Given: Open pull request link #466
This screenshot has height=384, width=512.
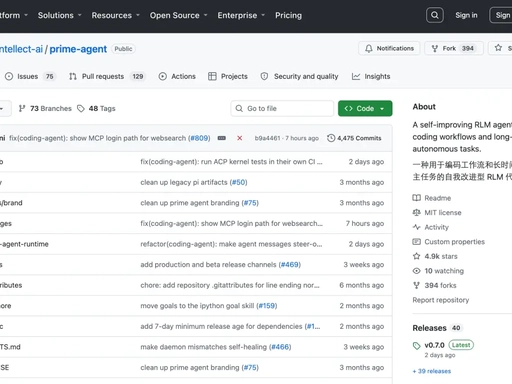Looking at the screenshot, I should click(x=280, y=347).
